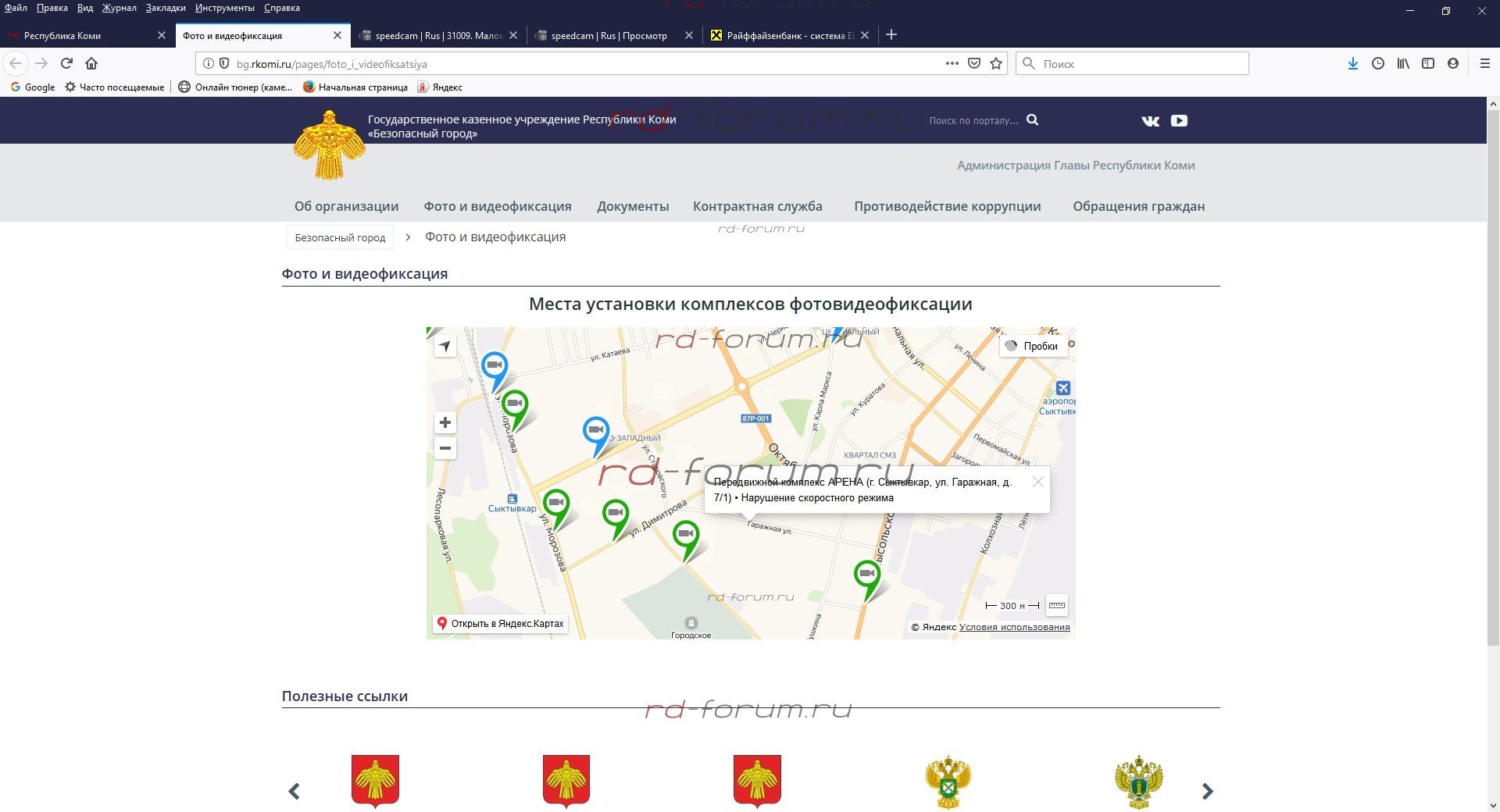Click the map zoom in plus button
Image resolution: width=1500 pixels, height=812 pixels.
[445, 422]
